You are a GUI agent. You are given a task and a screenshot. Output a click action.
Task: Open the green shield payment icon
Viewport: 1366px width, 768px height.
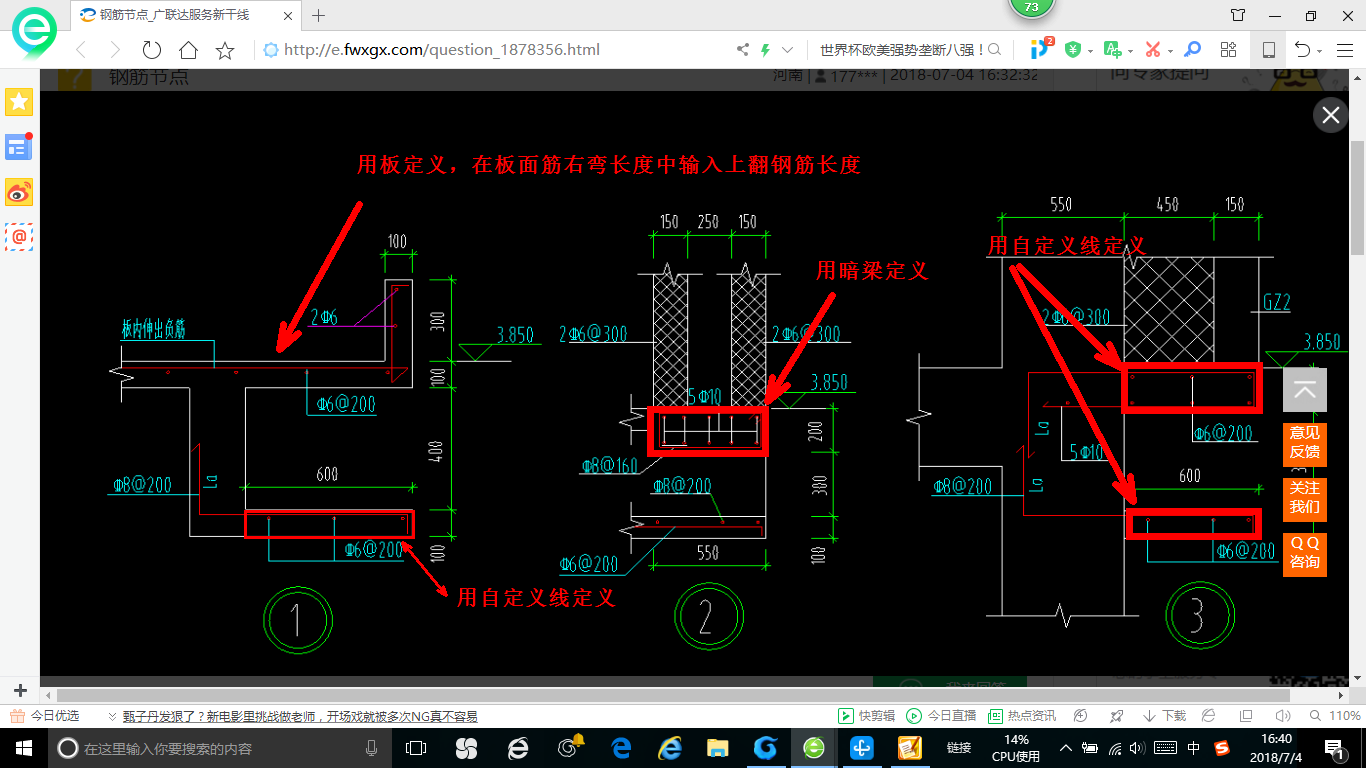(x=1073, y=49)
